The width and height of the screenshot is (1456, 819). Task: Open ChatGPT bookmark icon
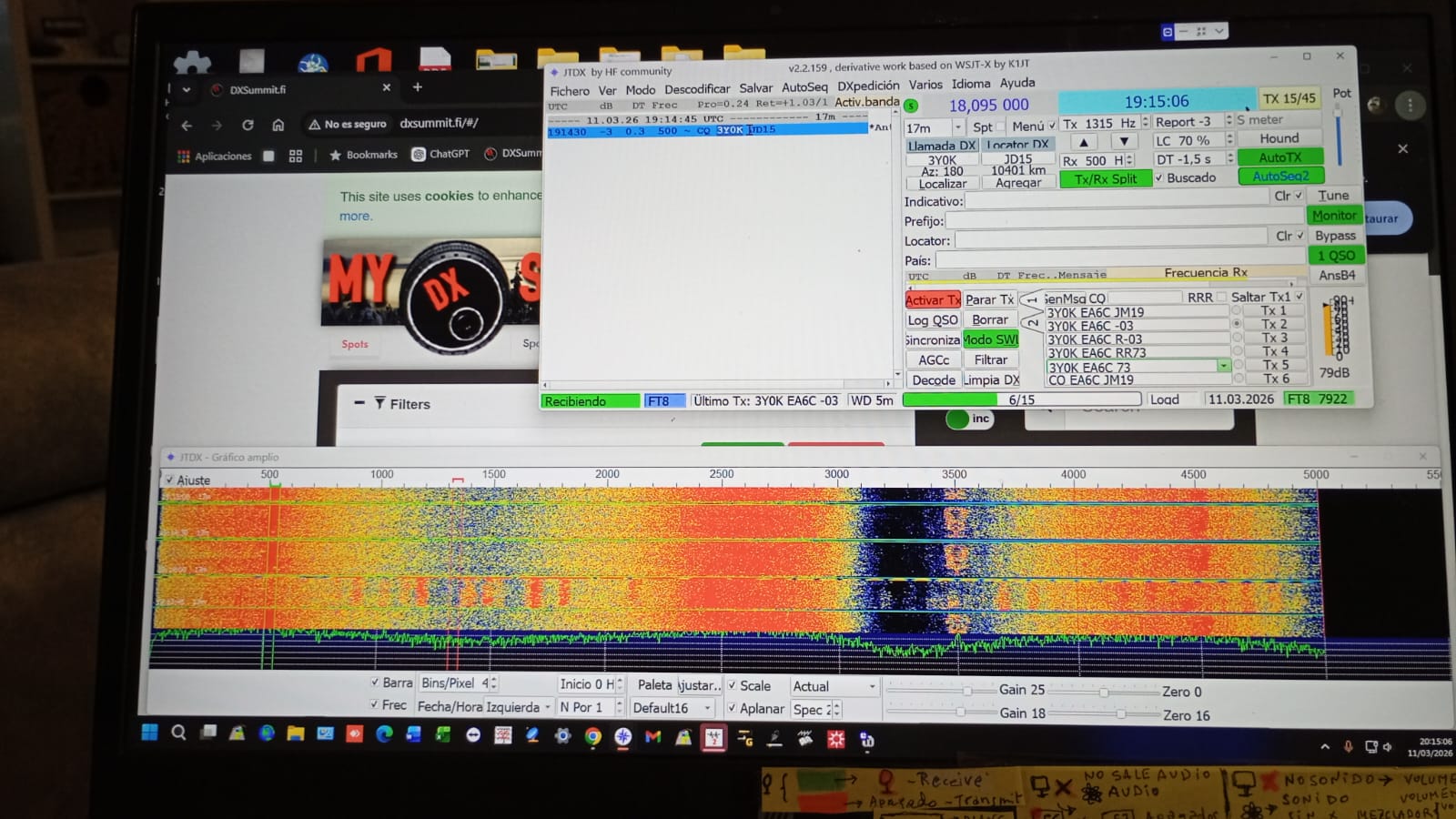[x=419, y=154]
